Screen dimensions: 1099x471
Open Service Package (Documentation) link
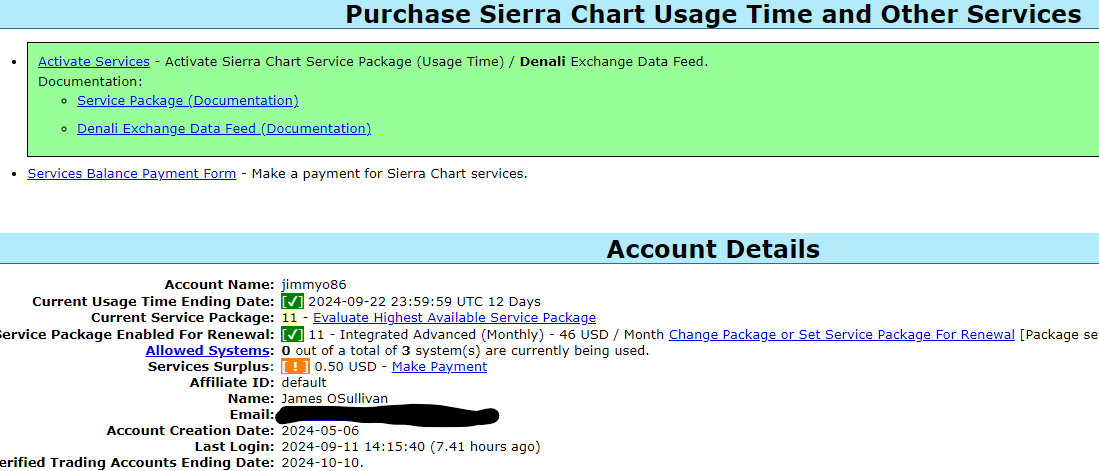188,101
